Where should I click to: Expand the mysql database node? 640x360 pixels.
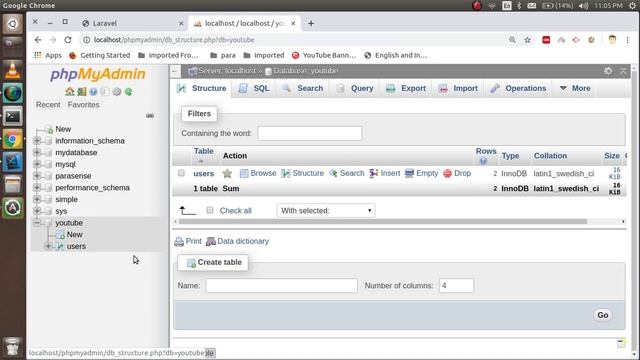(37, 164)
